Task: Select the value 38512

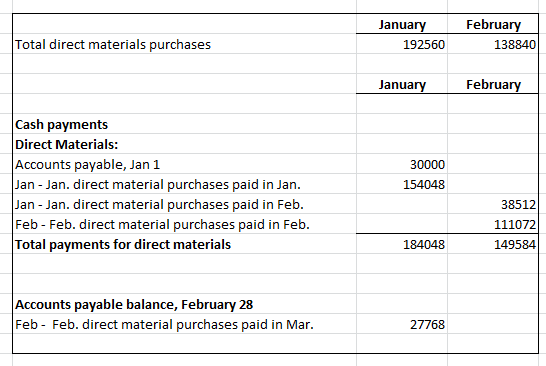Action: (518, 204)
